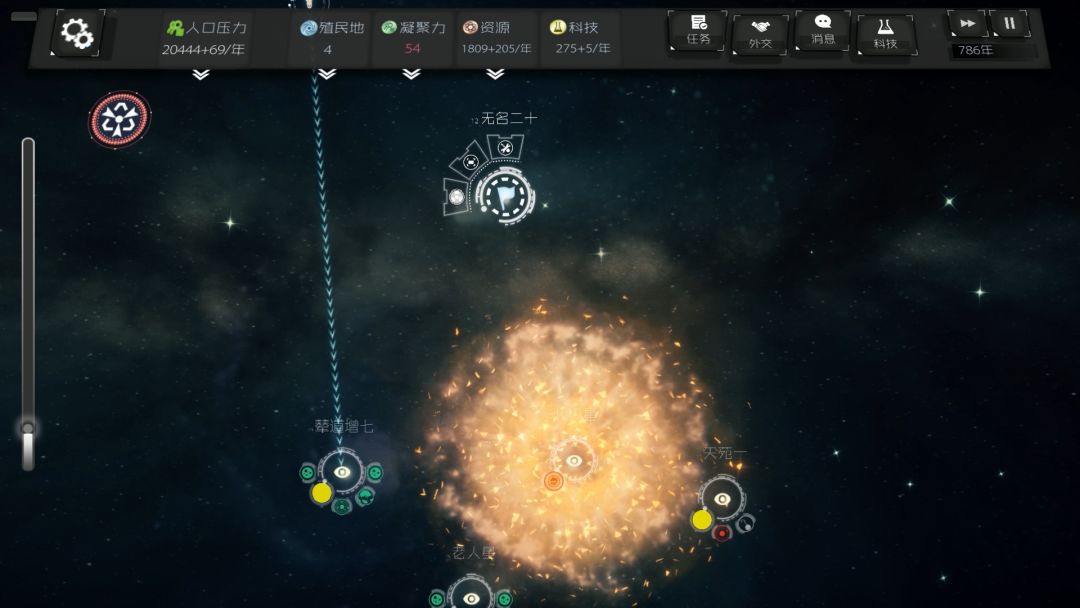This screenshot has width=1080, height=608.
Task: Select the 老人星 star label
Action: coord(474,553)
